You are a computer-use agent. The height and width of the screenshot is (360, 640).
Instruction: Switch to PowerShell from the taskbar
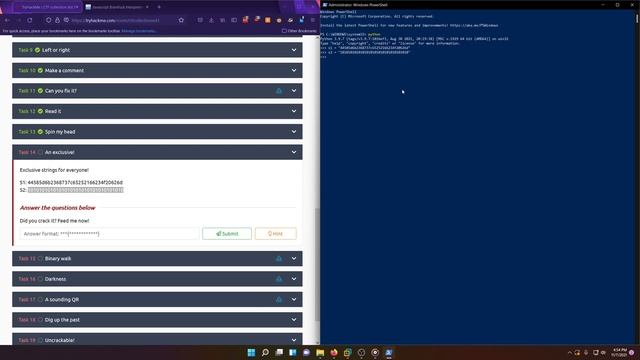(389, 352)
